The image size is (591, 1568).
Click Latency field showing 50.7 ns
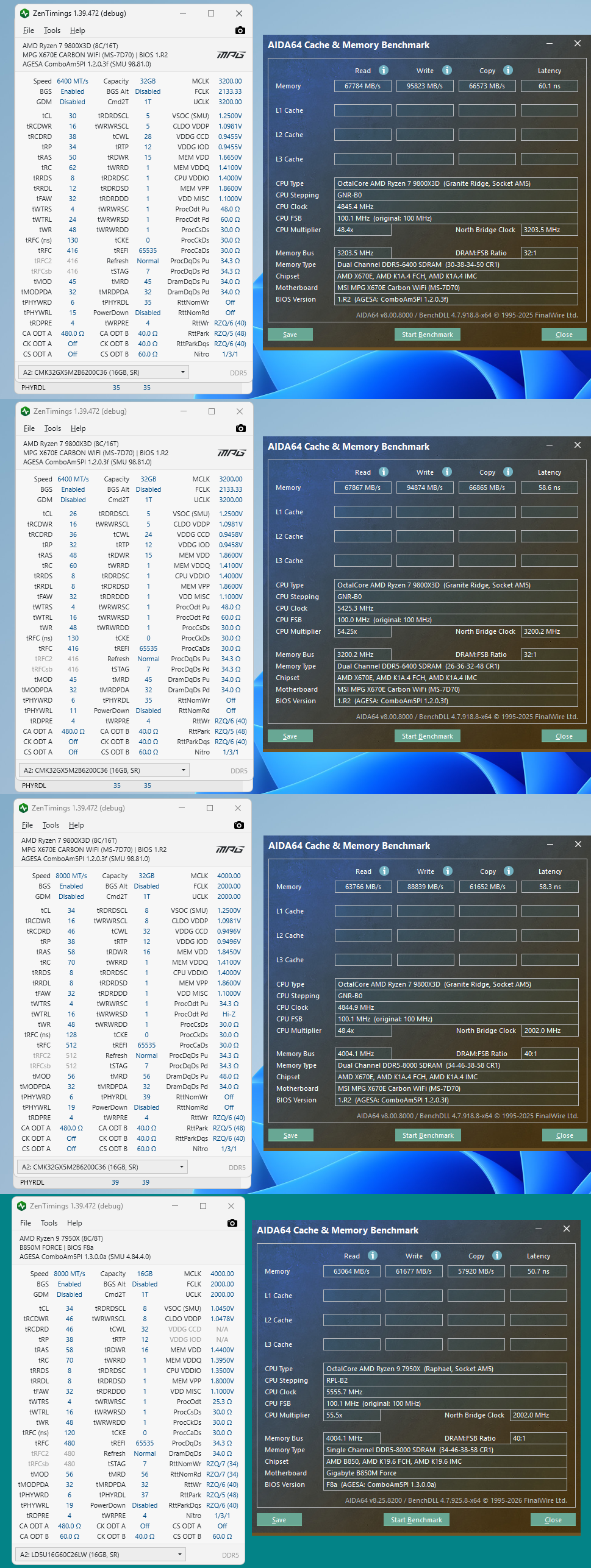(538, 1271)
